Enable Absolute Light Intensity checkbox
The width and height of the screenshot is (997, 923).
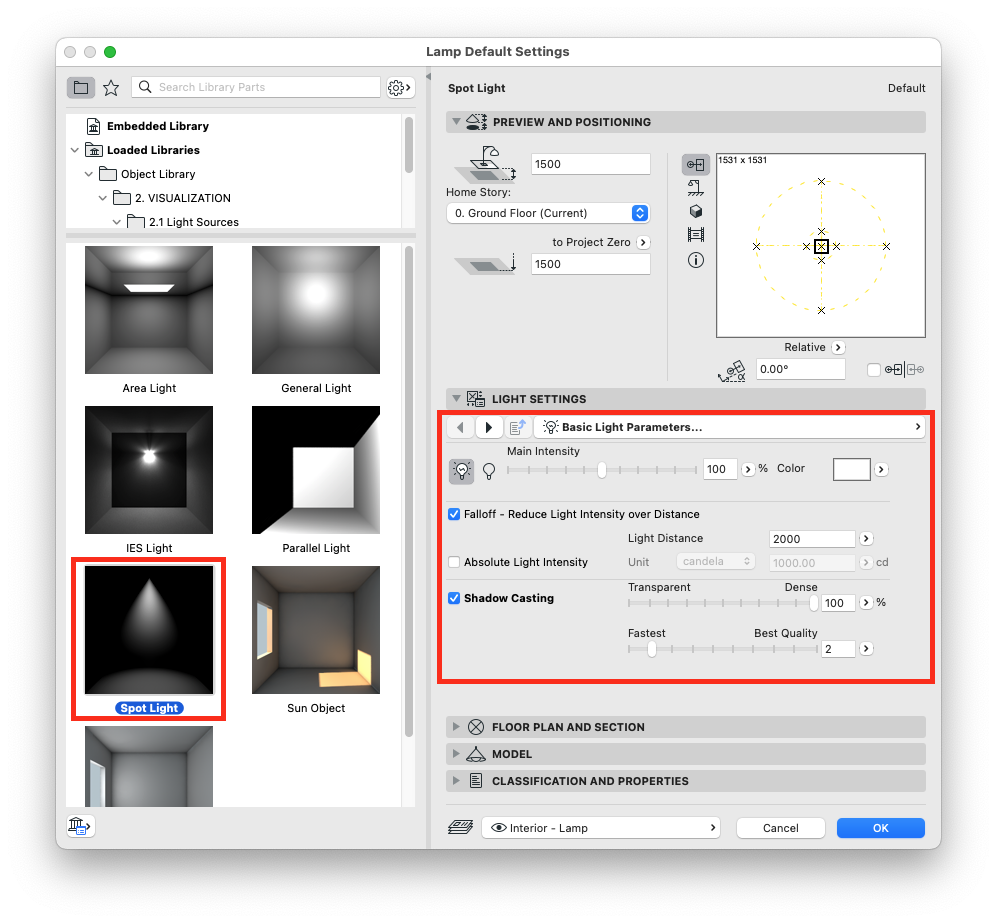[454, 562]
